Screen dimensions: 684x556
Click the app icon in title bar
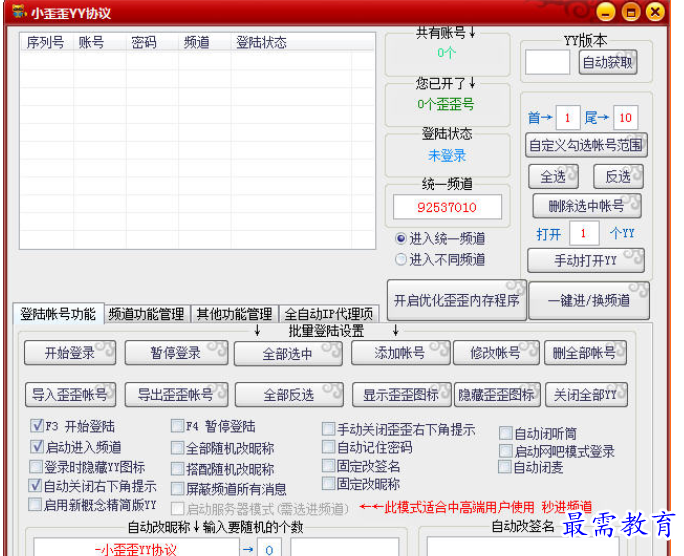click(19, 12)
